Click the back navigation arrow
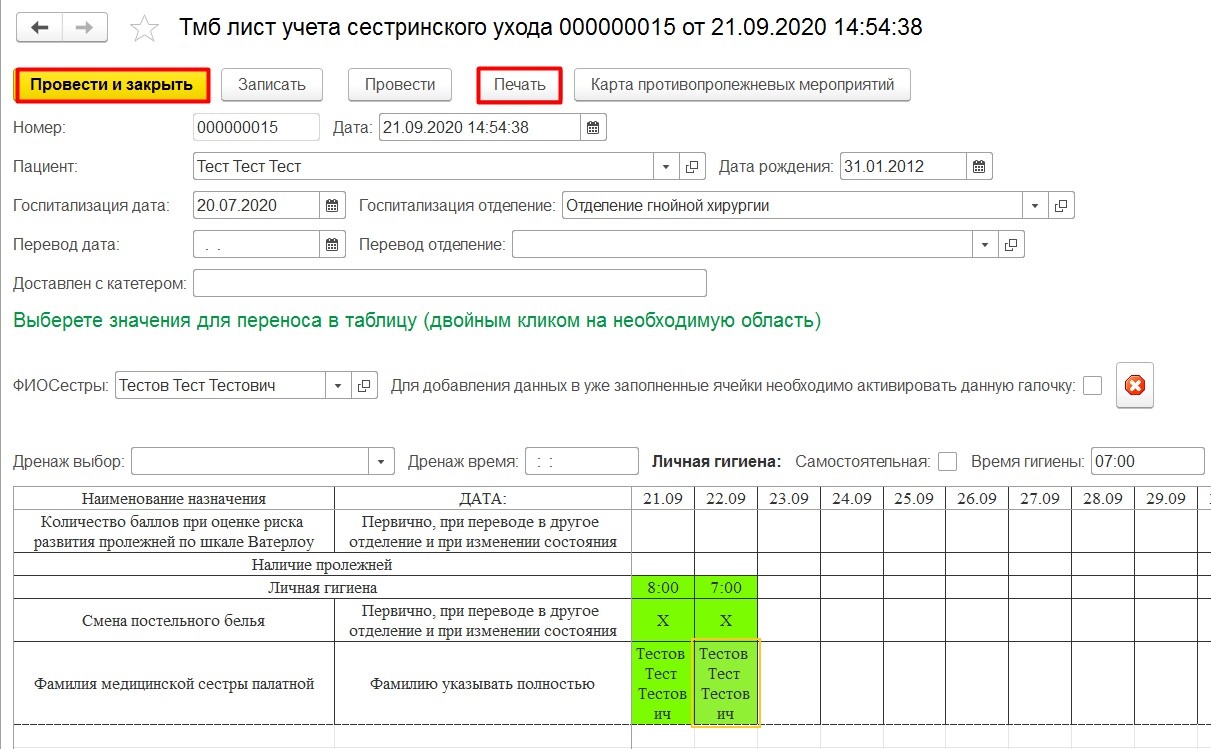Image resolution: width=1211 pixels, height=749 pixels. coord(40,27)
